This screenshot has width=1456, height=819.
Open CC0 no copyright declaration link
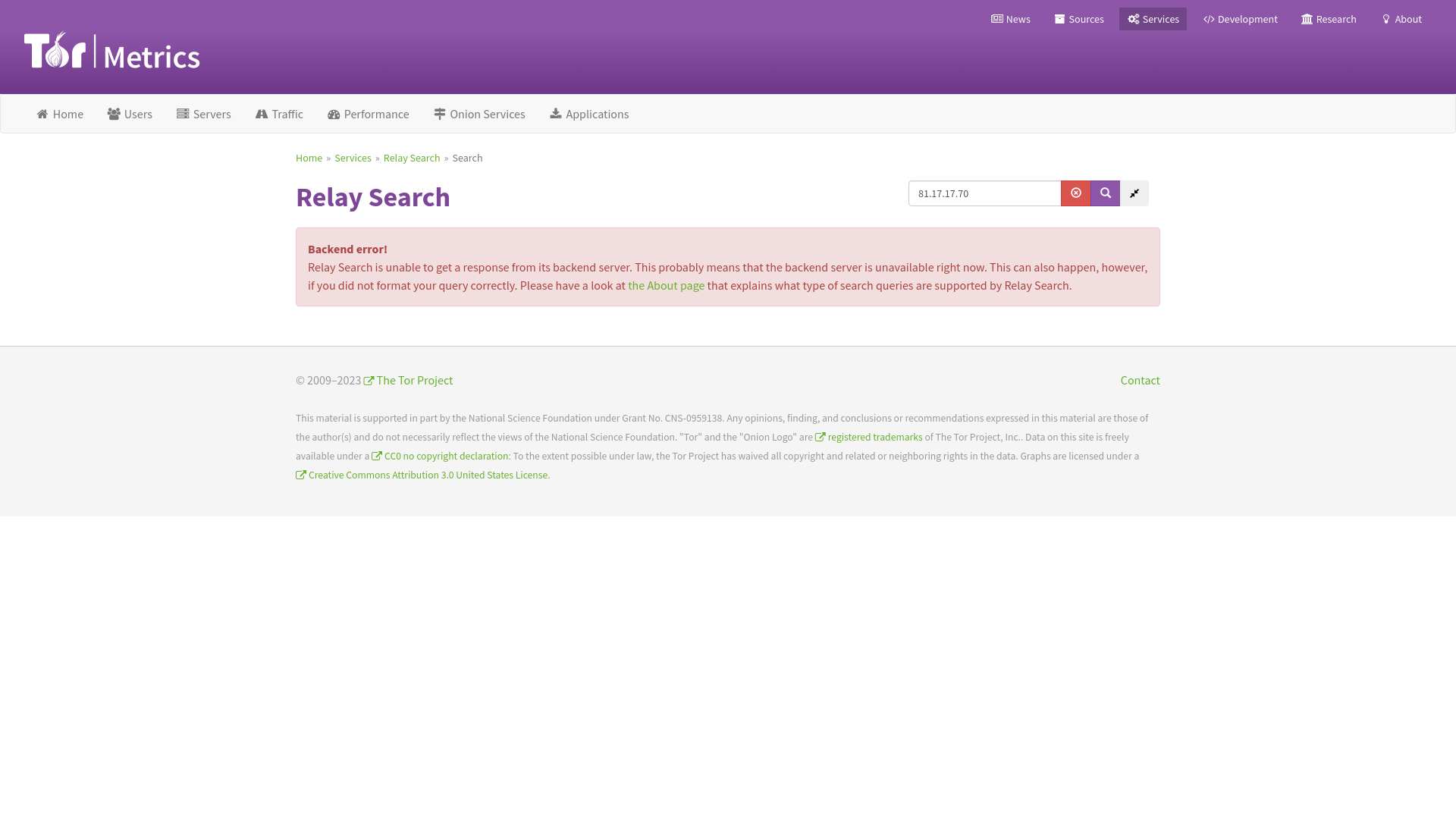[440, 456]
